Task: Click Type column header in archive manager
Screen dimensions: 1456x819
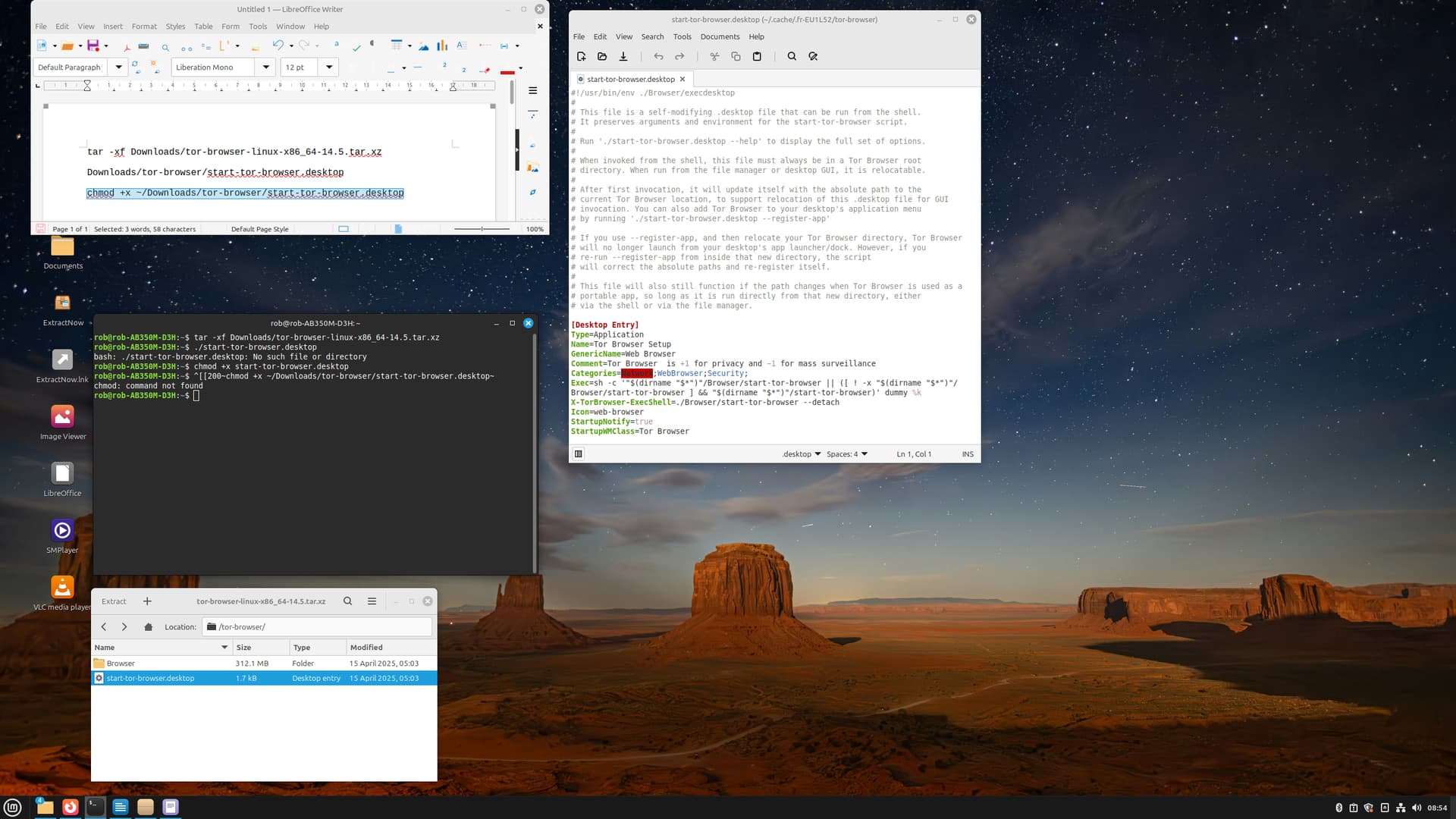Action: [x=318, y=648]
